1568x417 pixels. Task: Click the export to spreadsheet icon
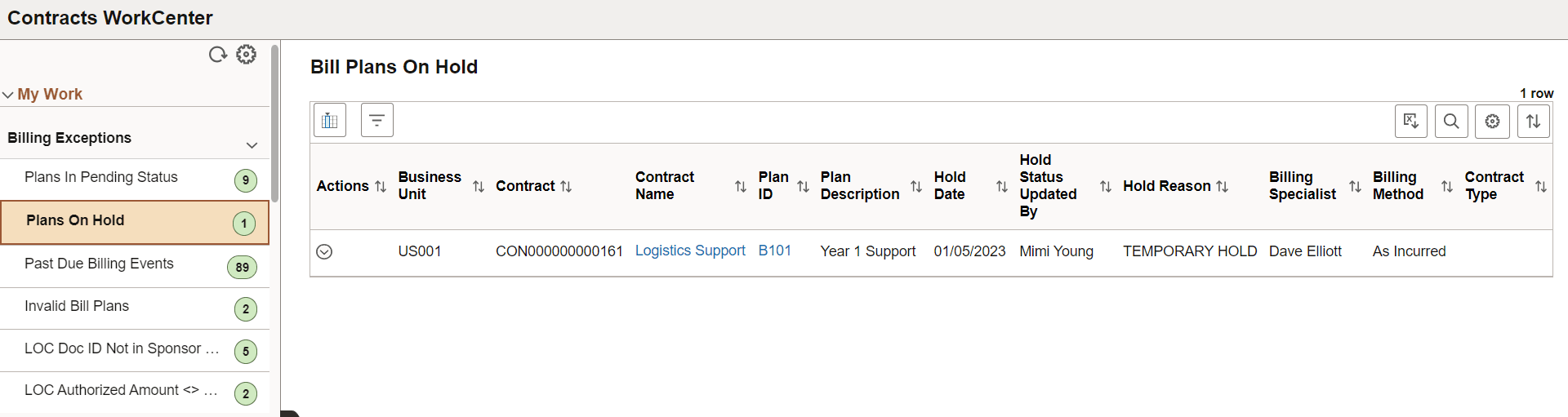tap(1410, 122)
